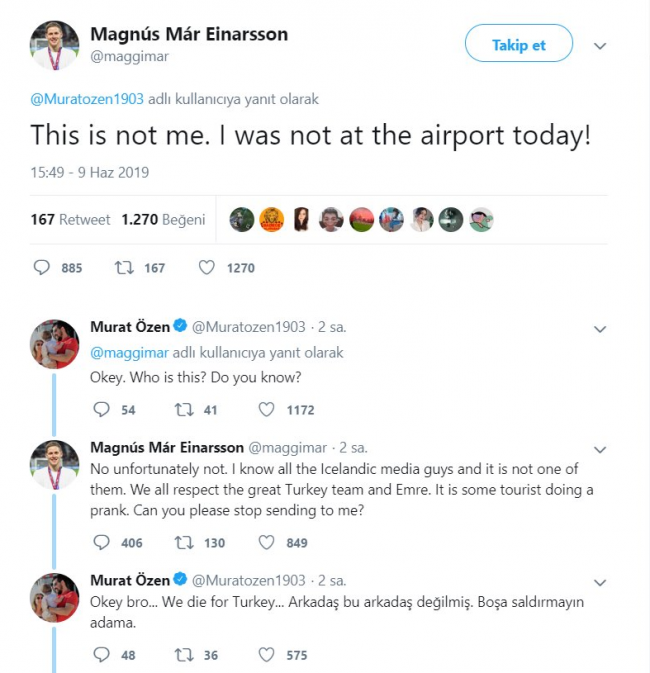Reply to the 'Okey bro' tweet
Screen dimensions: 650x673
[100, 655]
